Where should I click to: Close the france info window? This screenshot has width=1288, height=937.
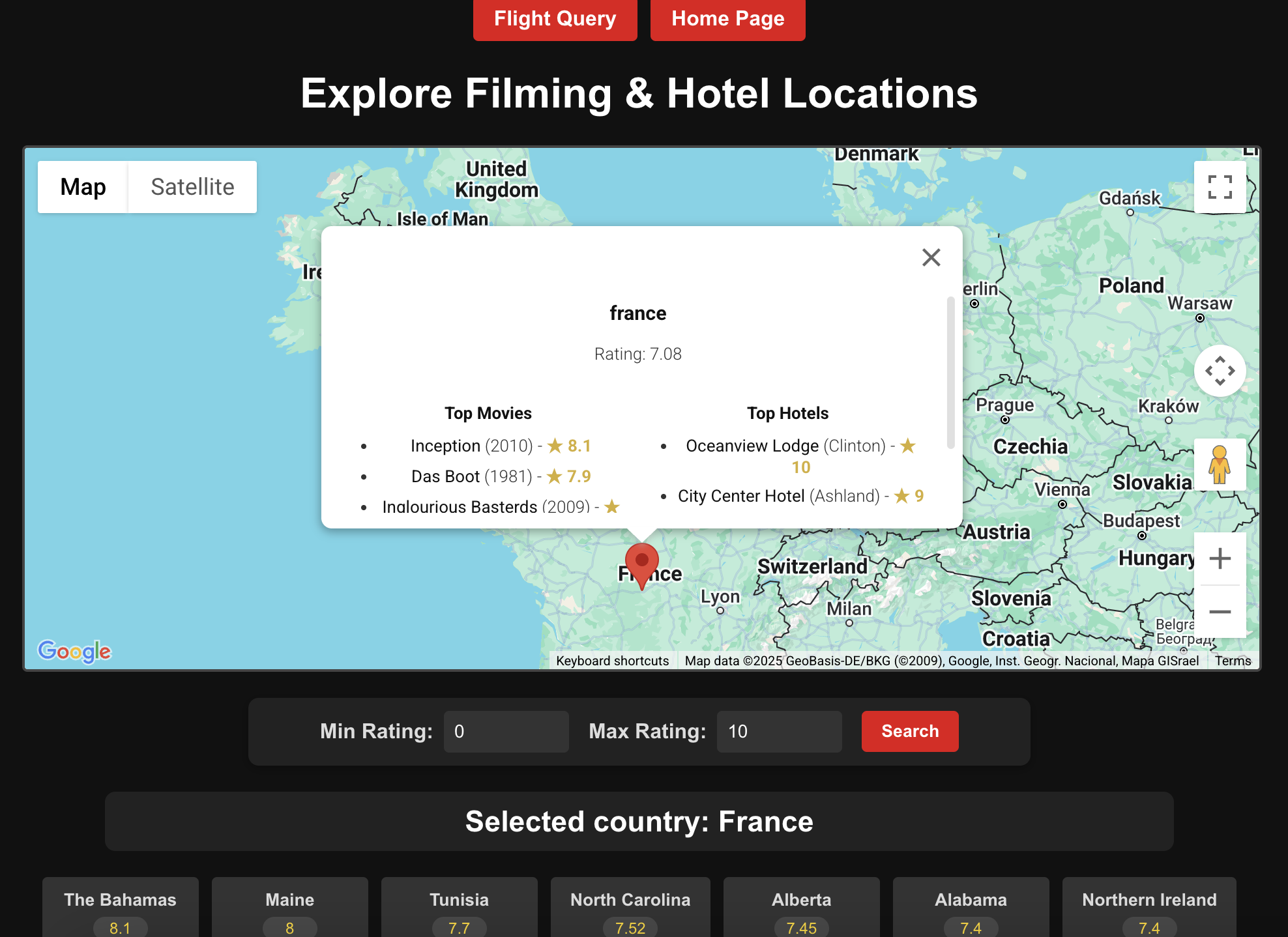tap(931, 257)
